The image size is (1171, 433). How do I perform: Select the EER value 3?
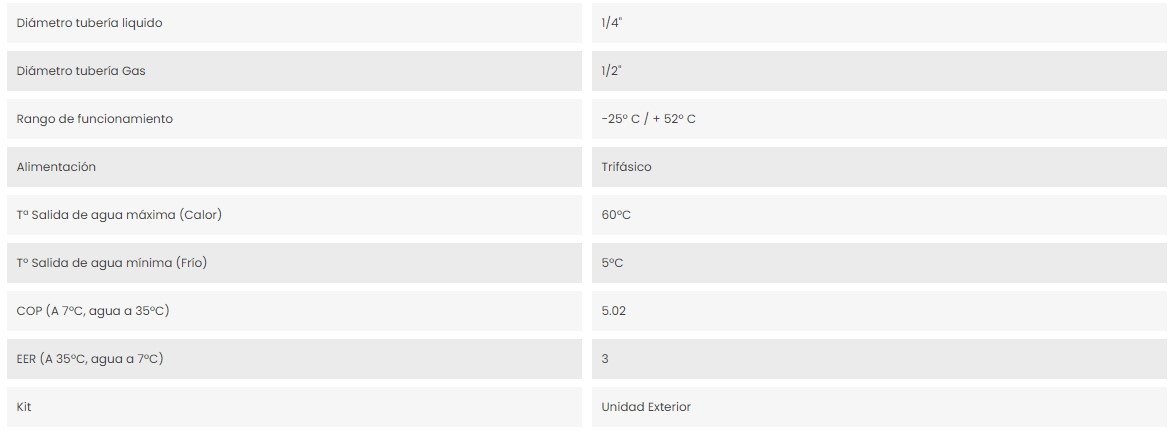point(605,358)
